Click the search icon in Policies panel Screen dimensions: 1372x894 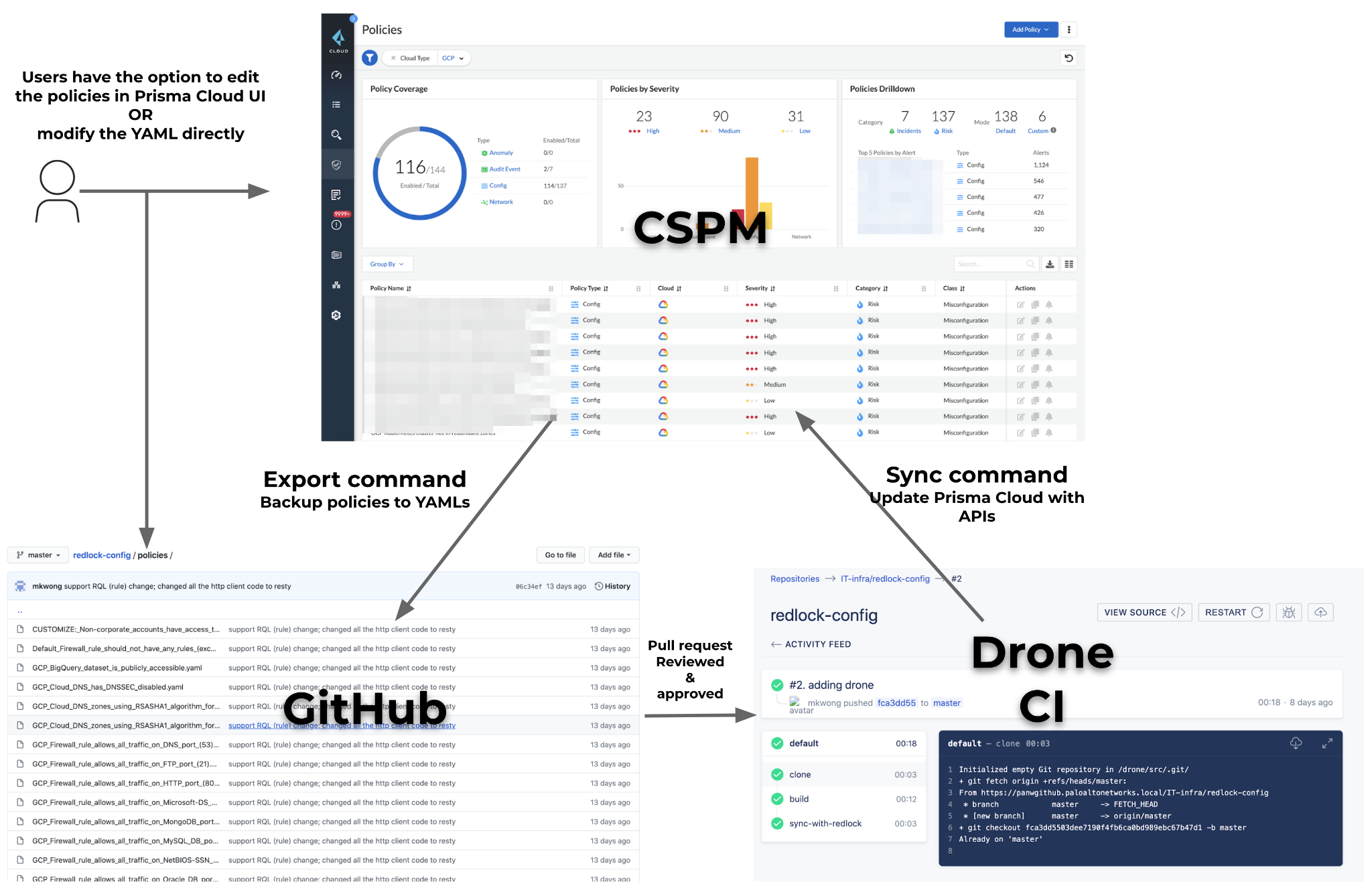[x=1029, y=264]
